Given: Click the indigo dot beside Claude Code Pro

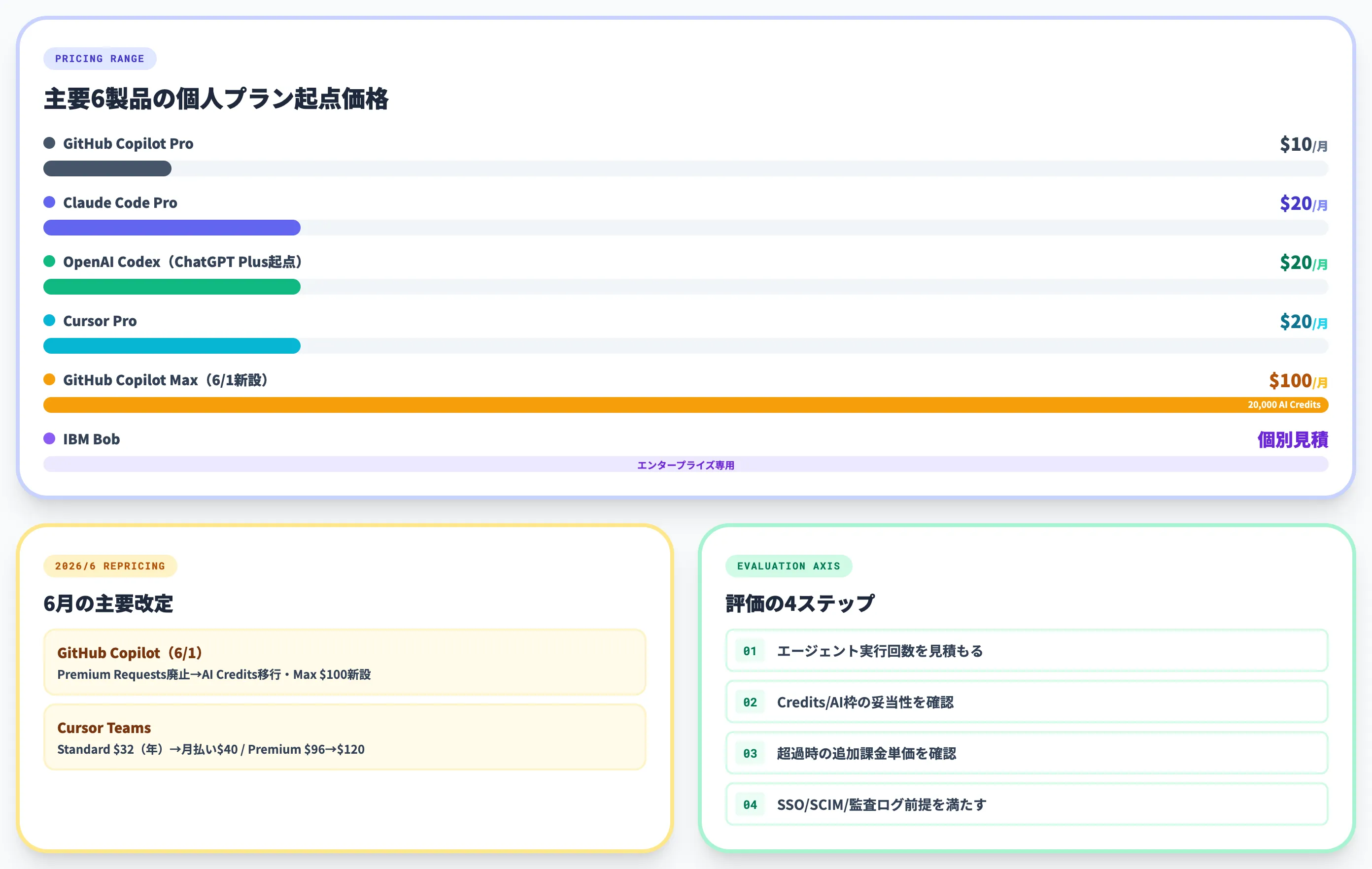Looking at the screenshot, I should click(50, 202).
